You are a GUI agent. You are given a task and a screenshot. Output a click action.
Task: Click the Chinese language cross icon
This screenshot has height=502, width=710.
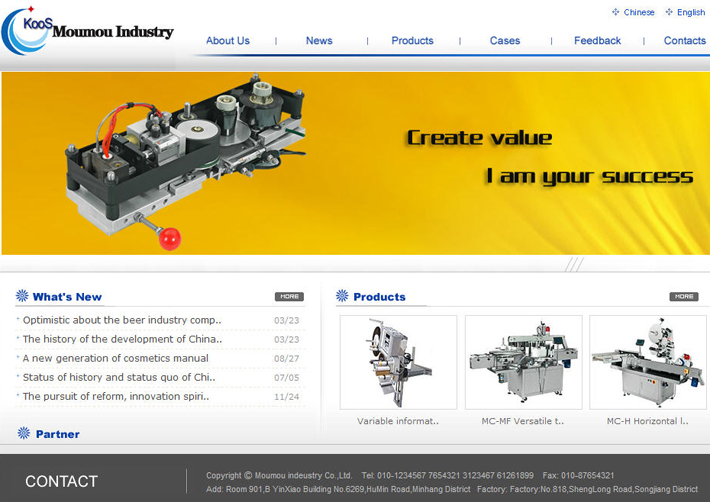point(615,12)
